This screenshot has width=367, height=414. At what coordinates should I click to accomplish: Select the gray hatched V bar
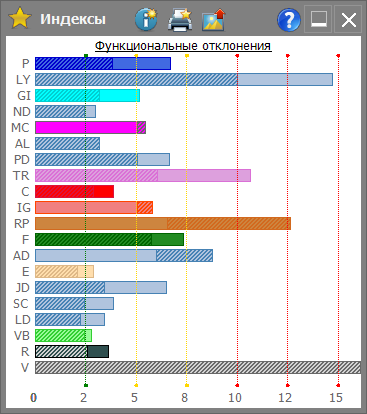click(x=198, y=368)
